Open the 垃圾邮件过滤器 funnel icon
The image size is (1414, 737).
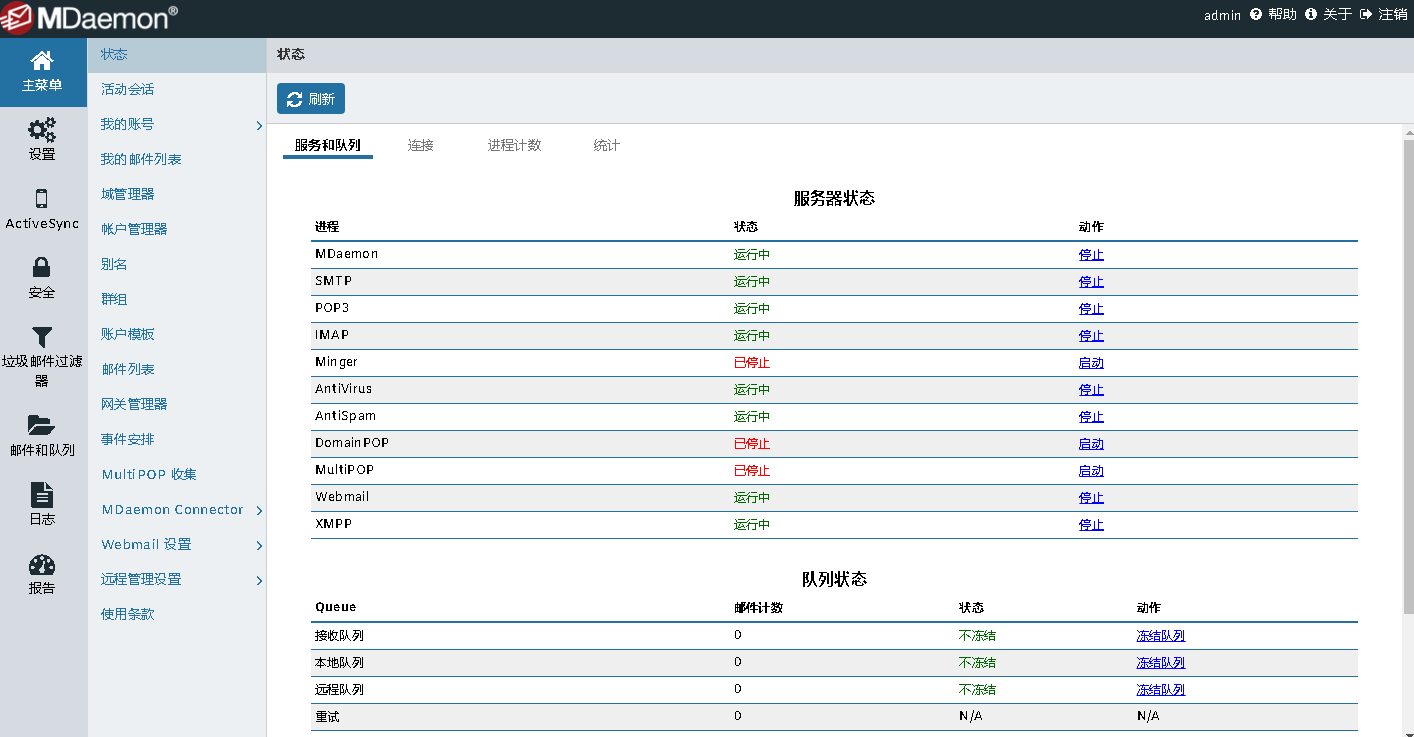(x=42, y=338)
